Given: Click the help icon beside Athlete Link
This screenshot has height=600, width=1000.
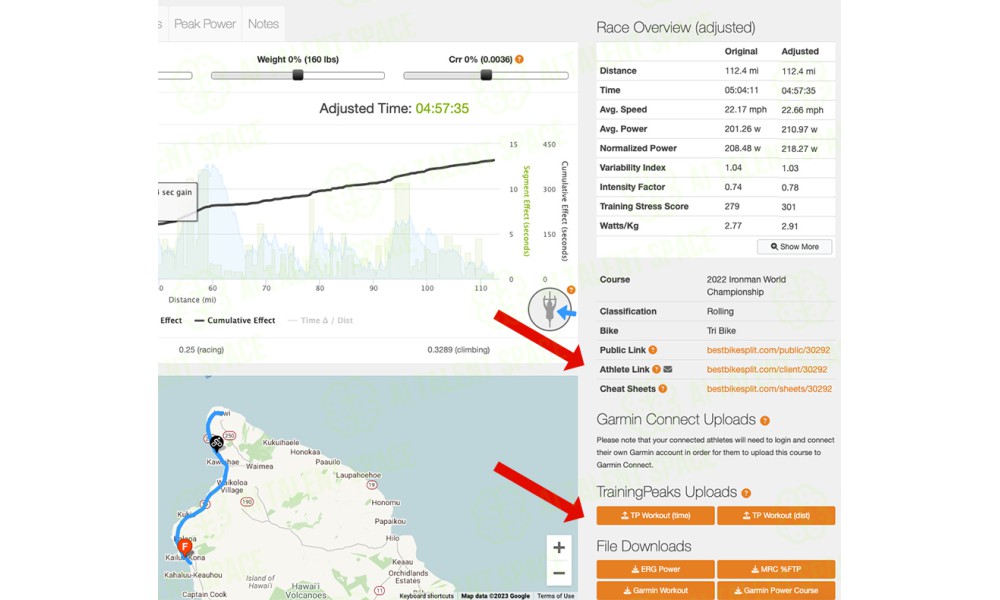Looking at the screenshot, I should [x=656, y=369].
